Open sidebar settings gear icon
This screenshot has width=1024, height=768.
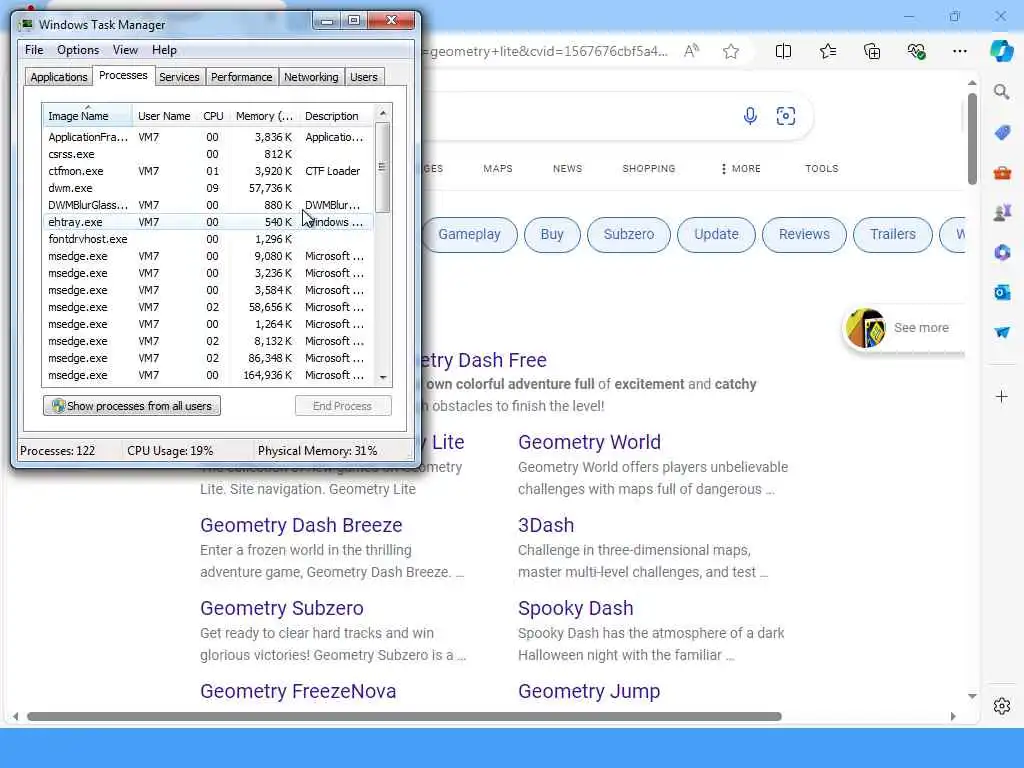pyautogui.click(x=1002, y=706)
